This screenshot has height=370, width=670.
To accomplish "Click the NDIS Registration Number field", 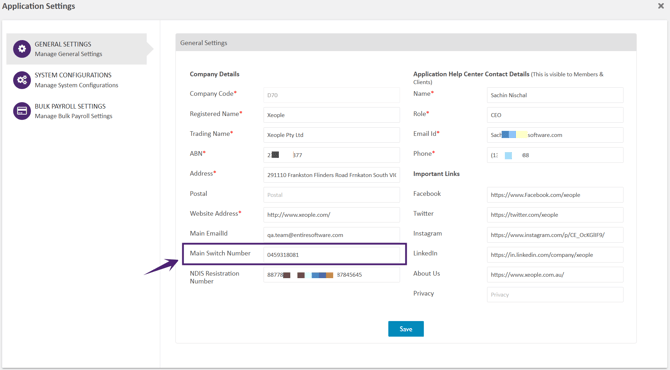I will [332, 275].
